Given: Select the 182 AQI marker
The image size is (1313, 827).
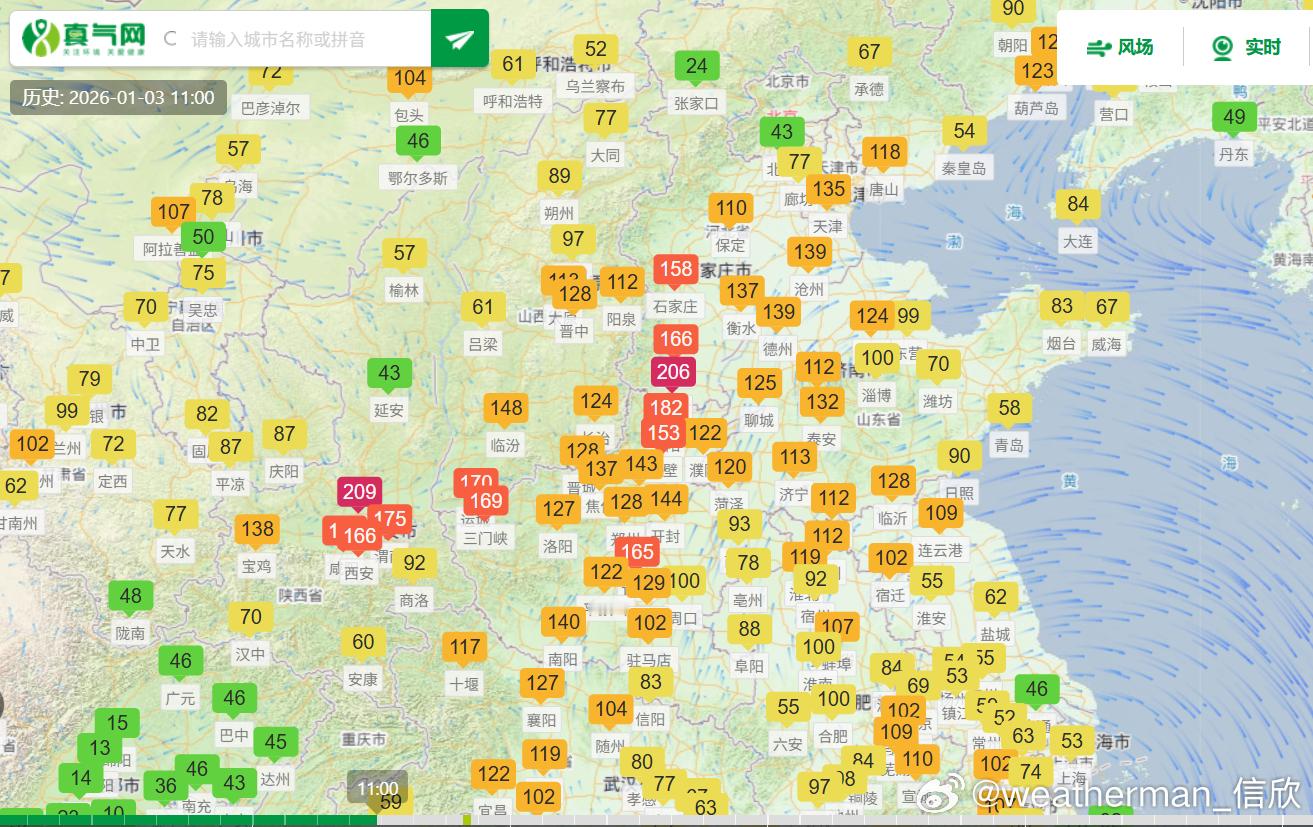Looking at the screenshot, I should coord(666,408).
